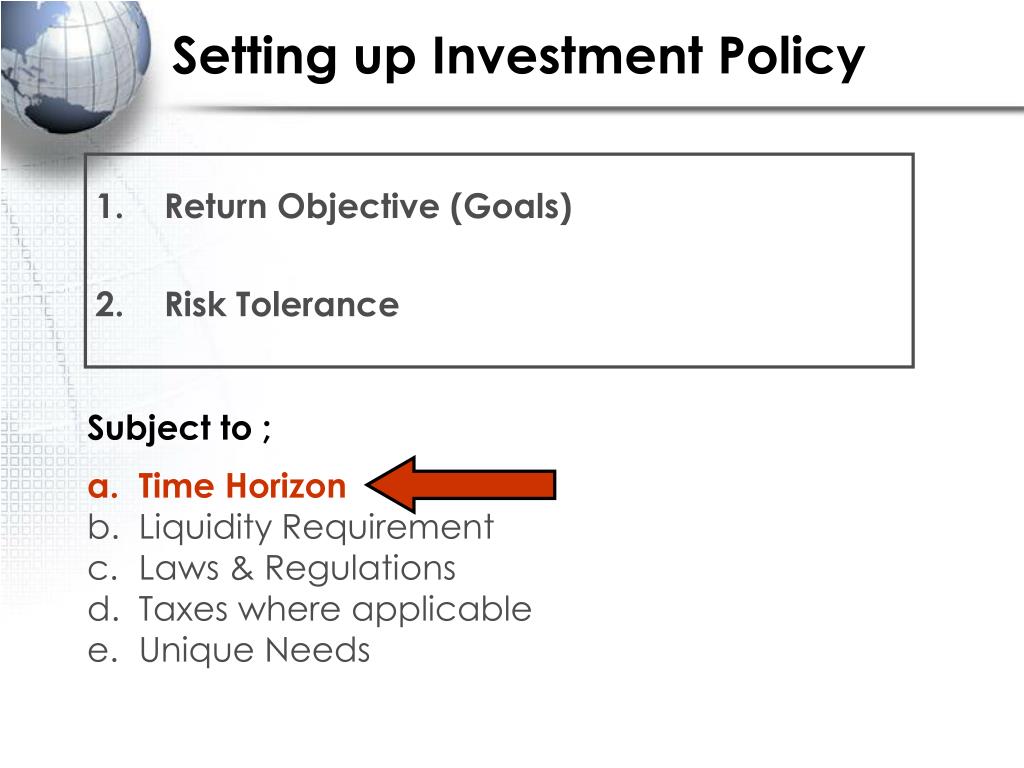This screenshot has height=768, width=1024.
Task: Click Taxes where applicable text
Action: (x=335, y=610)
